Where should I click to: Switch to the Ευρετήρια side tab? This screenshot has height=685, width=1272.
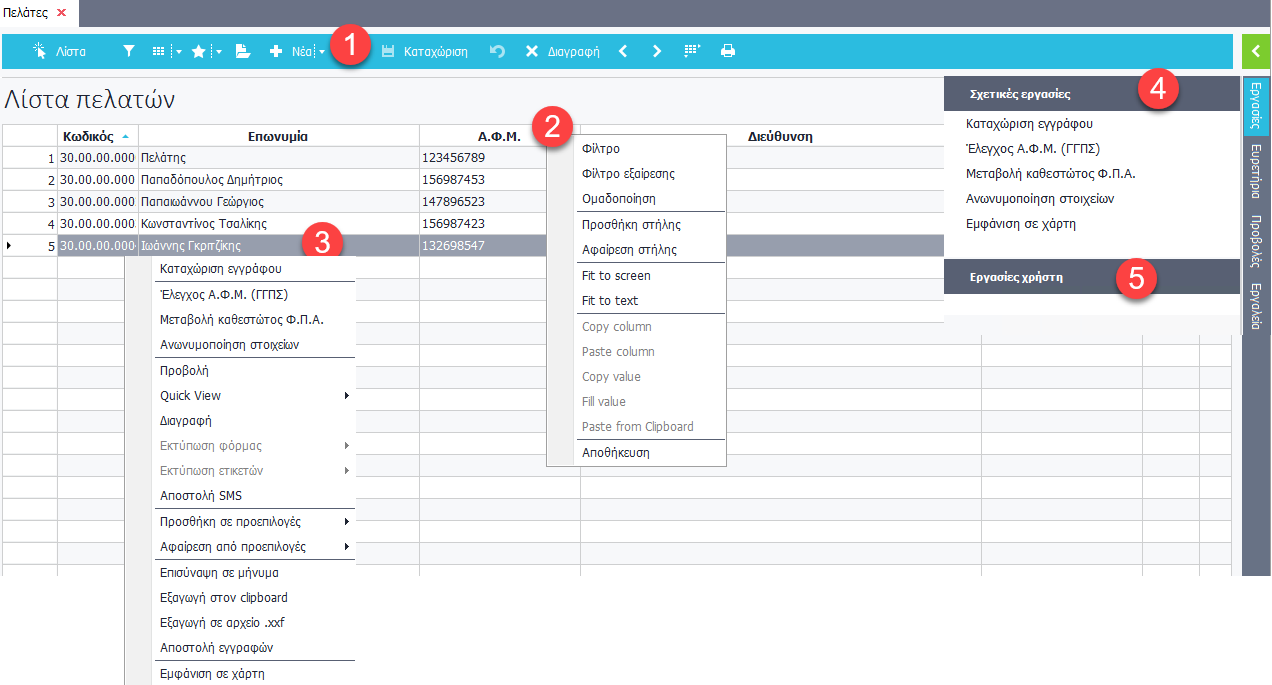(1255, 172)
